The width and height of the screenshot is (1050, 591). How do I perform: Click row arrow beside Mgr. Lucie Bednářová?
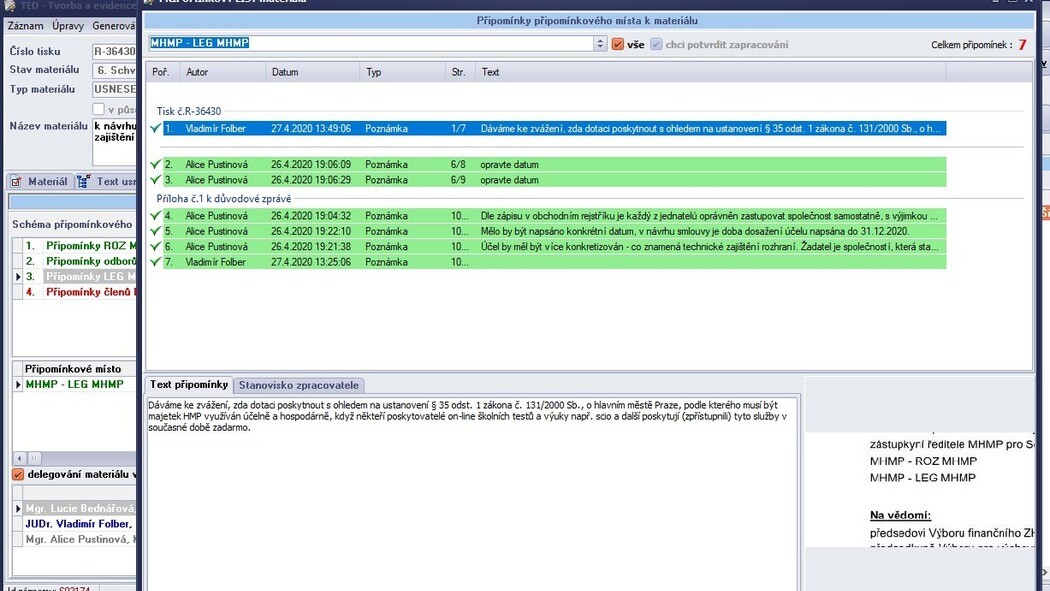click(17, 509)
